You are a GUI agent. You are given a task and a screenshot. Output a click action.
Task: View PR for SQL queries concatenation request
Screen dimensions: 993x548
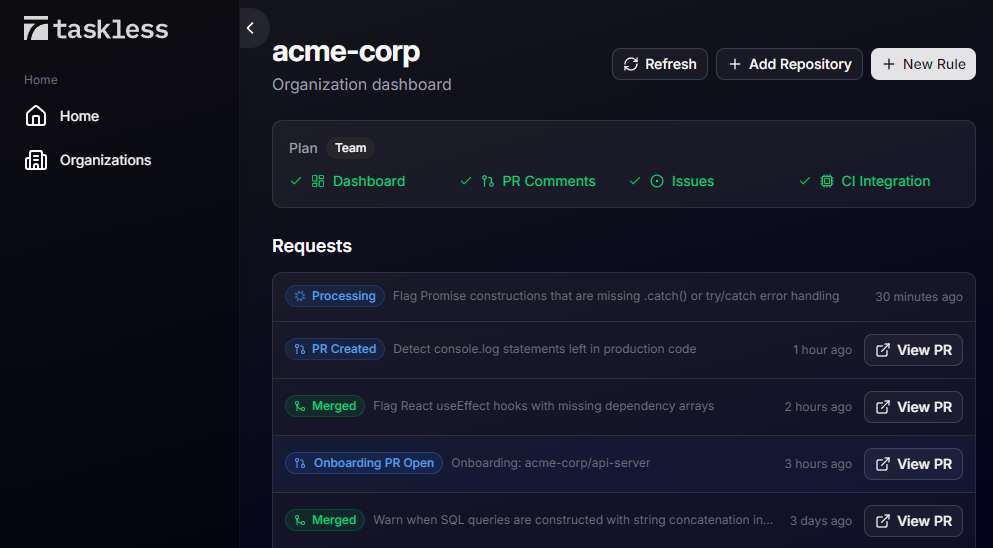pos(913,521)
